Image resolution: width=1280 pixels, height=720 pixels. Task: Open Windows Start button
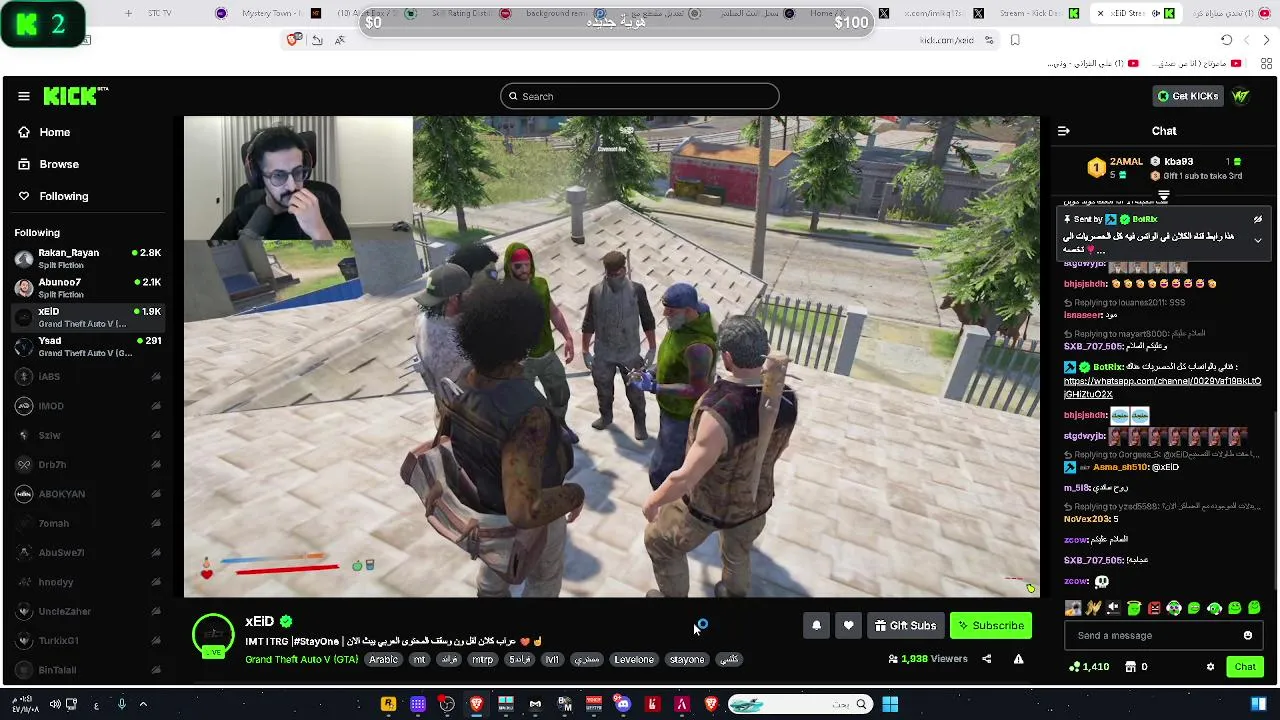[x=890, y=704]
